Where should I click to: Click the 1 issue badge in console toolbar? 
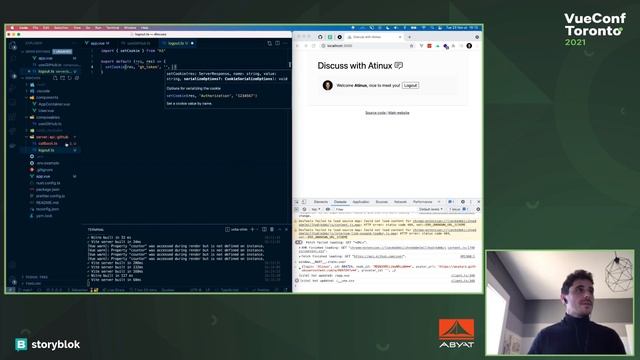(x=458, y=209)
